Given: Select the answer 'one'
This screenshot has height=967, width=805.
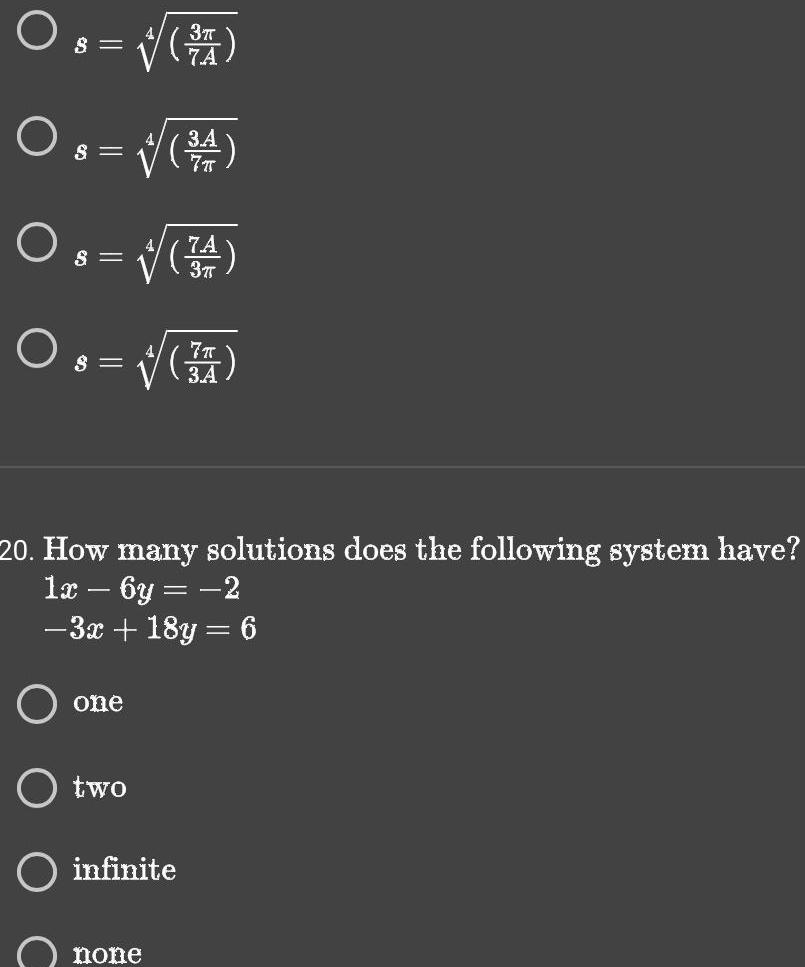Looking at the screenshot, I should point(36,704).
